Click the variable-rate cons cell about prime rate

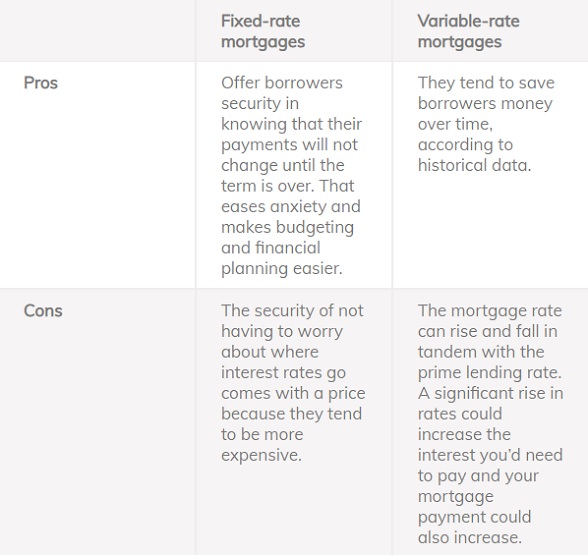(x=490, y=424)
